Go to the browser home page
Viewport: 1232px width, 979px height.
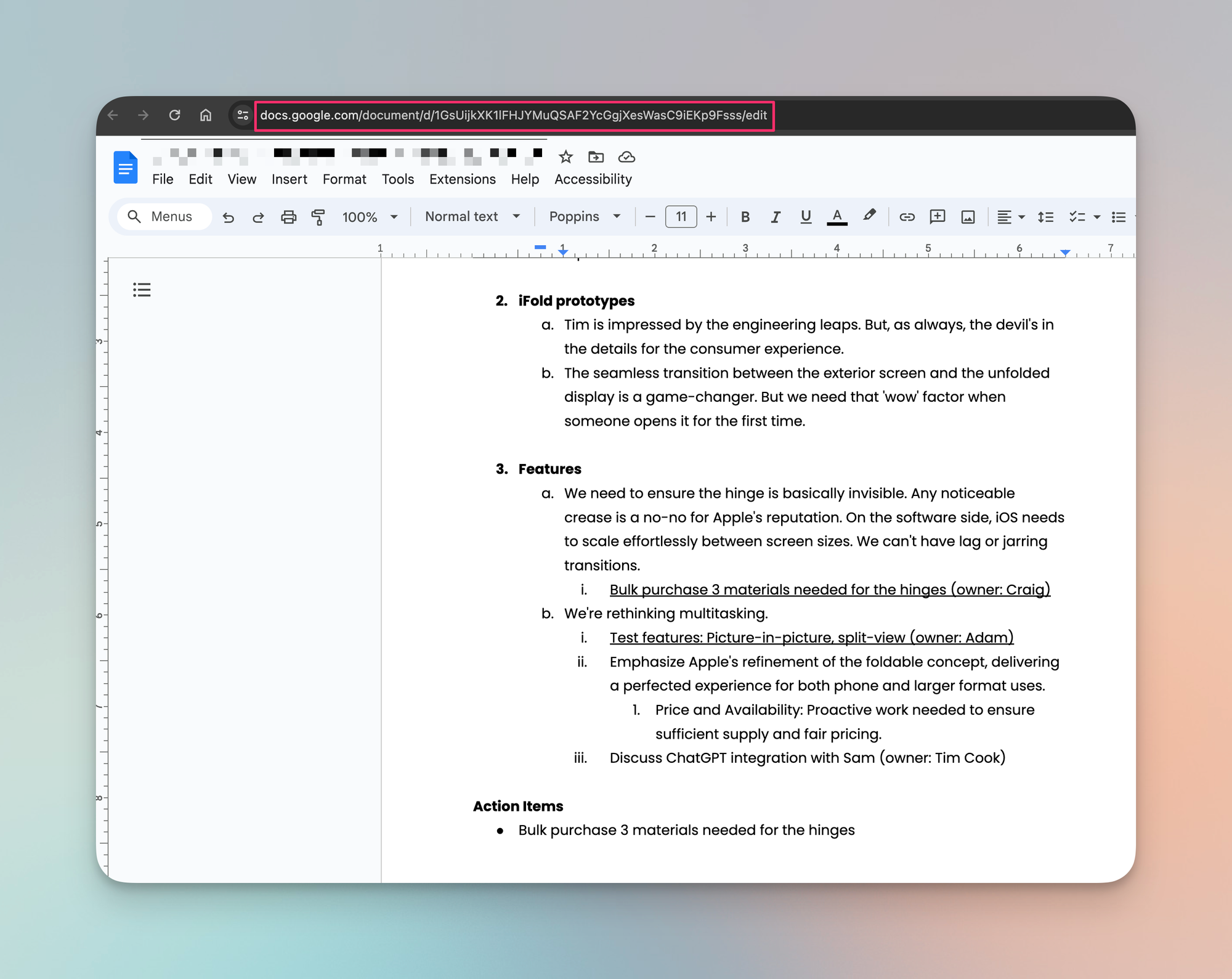[206, 115]
